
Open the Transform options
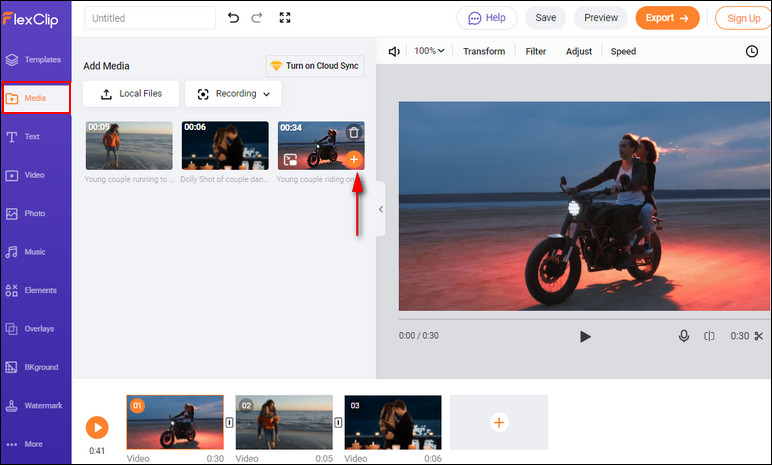(x=484, y=51)
